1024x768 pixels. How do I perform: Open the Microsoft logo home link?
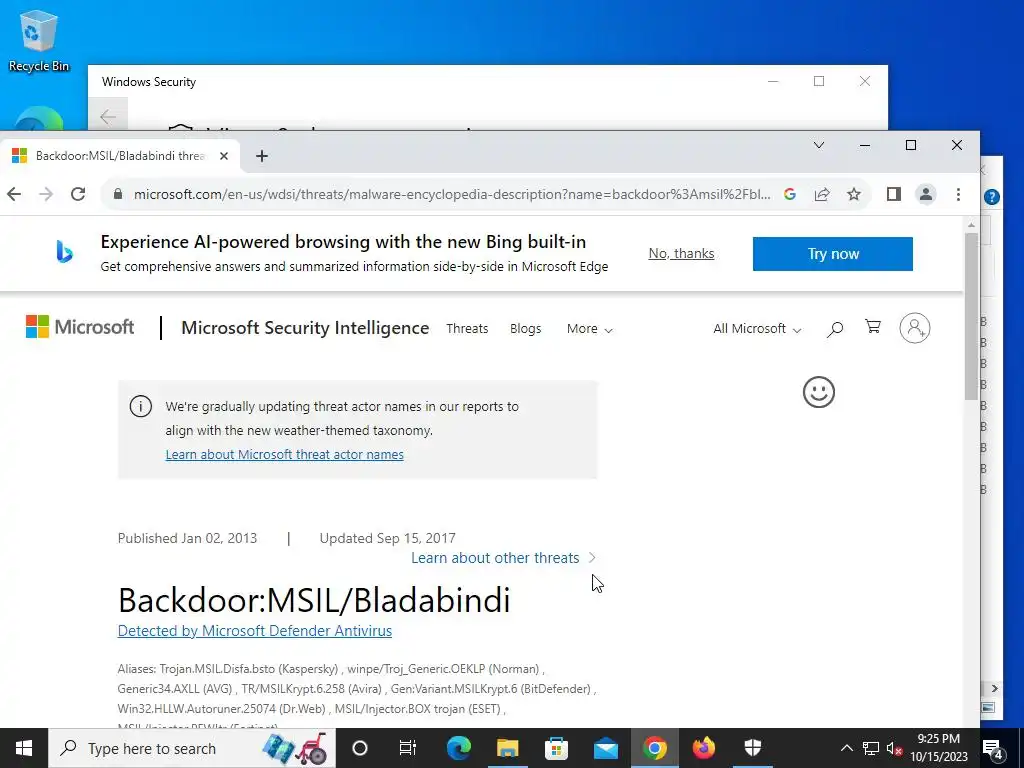[80, 327]
